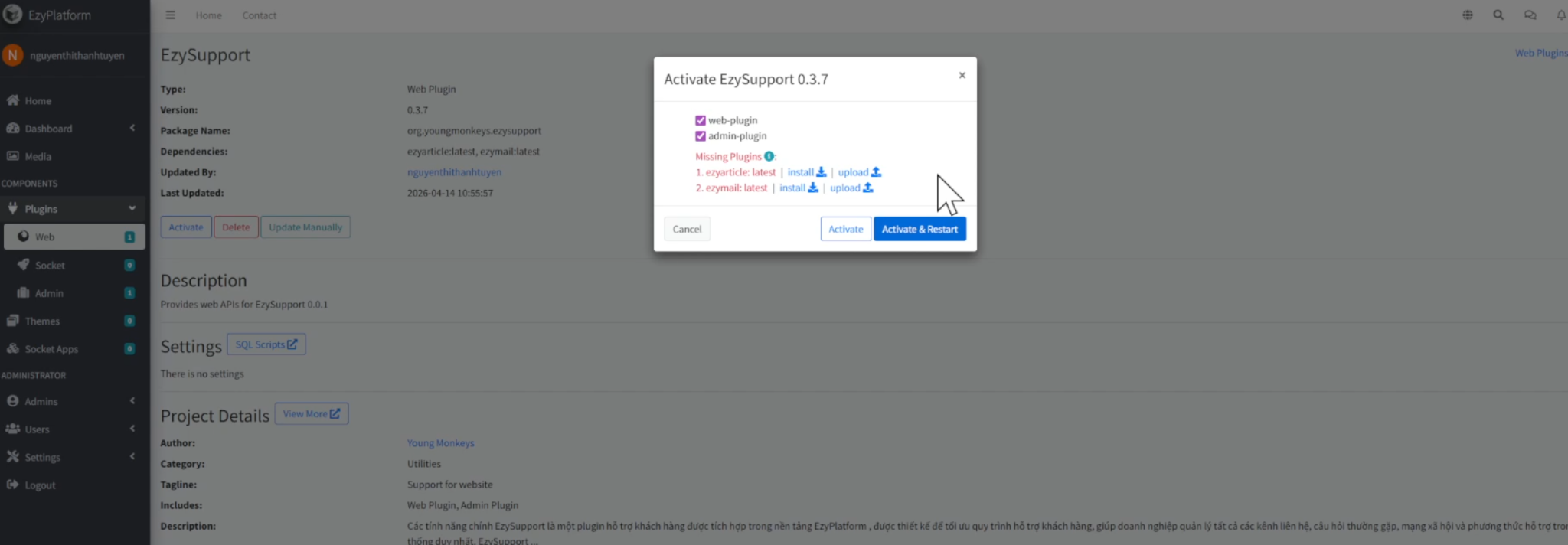Open the Young Monkeys author link
The height and width of the screenshot is (545, 1568).
440,443
